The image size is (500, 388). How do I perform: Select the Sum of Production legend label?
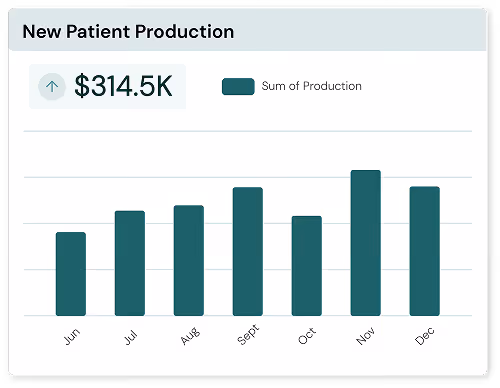tap(311, 86)
